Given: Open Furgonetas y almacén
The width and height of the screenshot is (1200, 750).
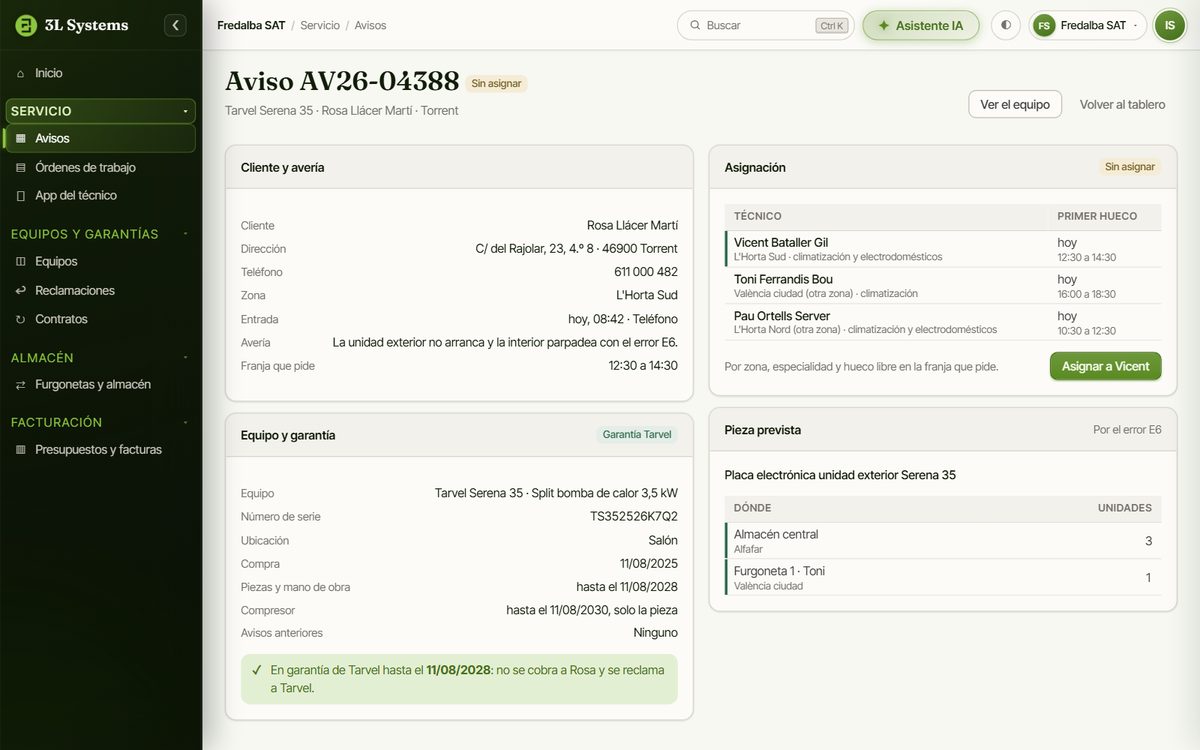Looking at the screenshot, I should [x=101, y=385].
